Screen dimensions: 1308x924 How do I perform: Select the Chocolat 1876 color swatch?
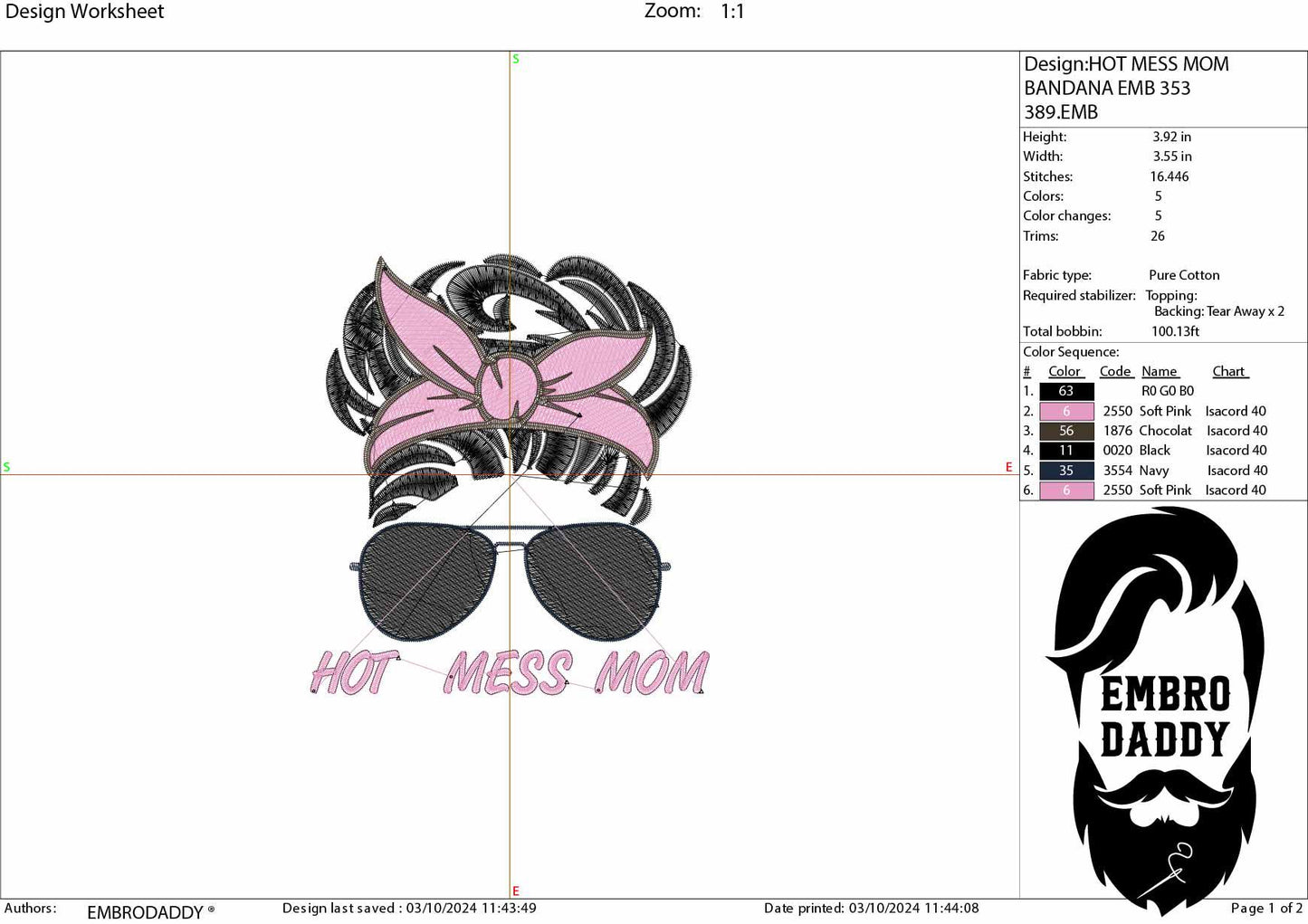coord(1066,431)
